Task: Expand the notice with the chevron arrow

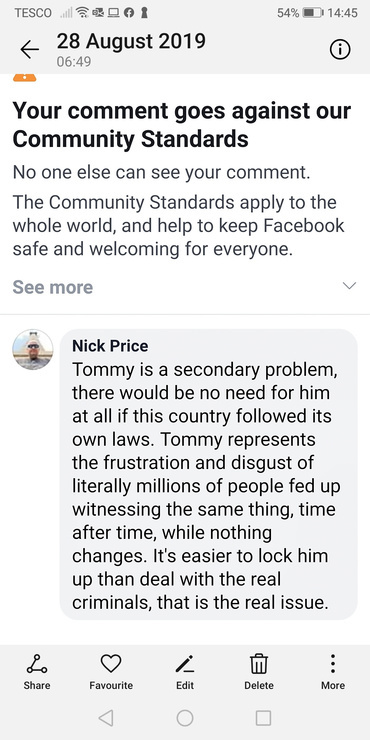Action: pos(349,286)
